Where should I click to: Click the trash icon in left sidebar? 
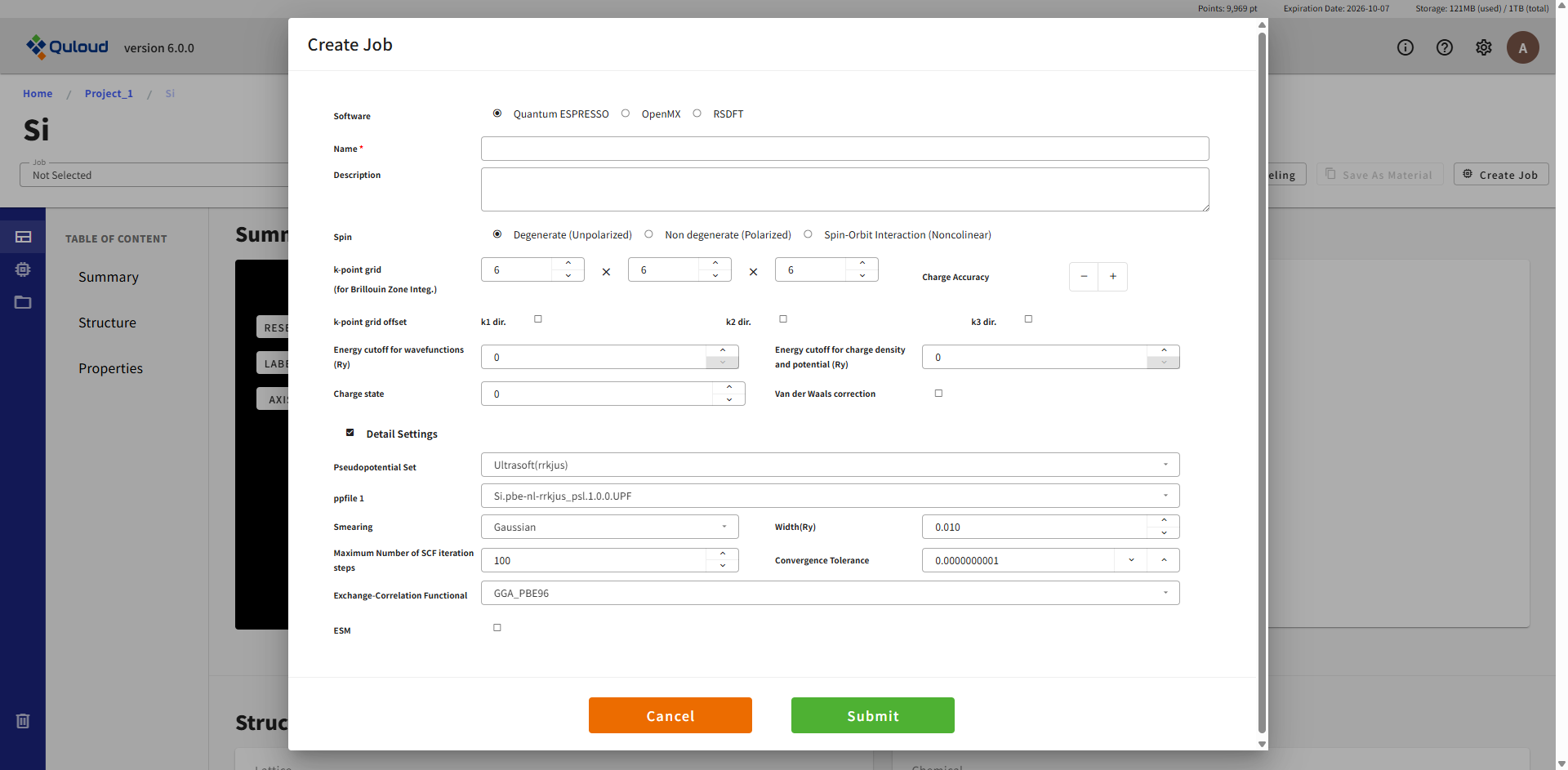point(23,720)
